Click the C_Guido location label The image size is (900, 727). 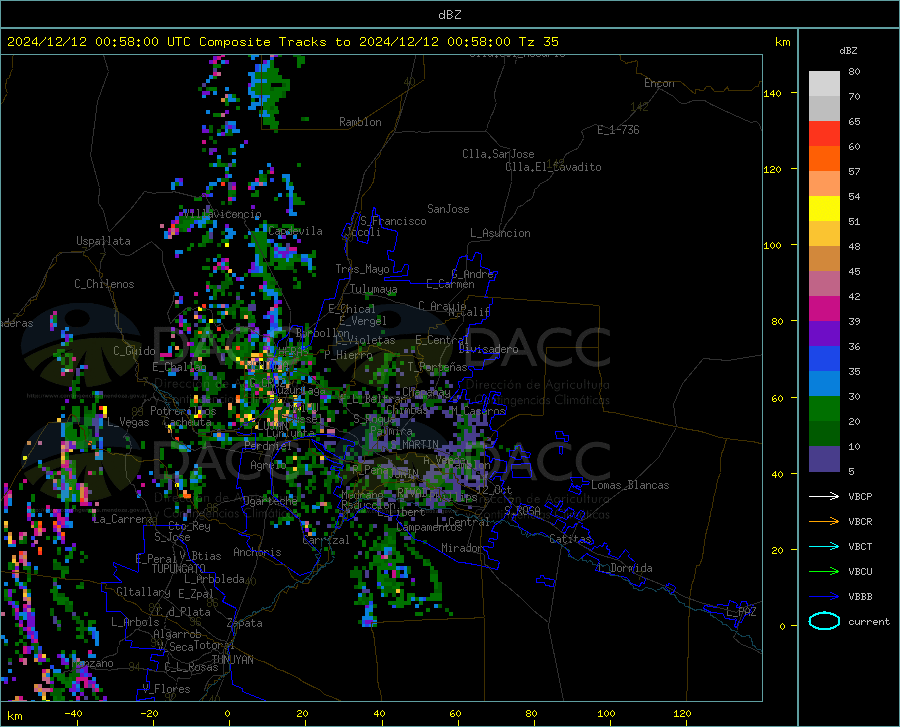click(134, 351)
